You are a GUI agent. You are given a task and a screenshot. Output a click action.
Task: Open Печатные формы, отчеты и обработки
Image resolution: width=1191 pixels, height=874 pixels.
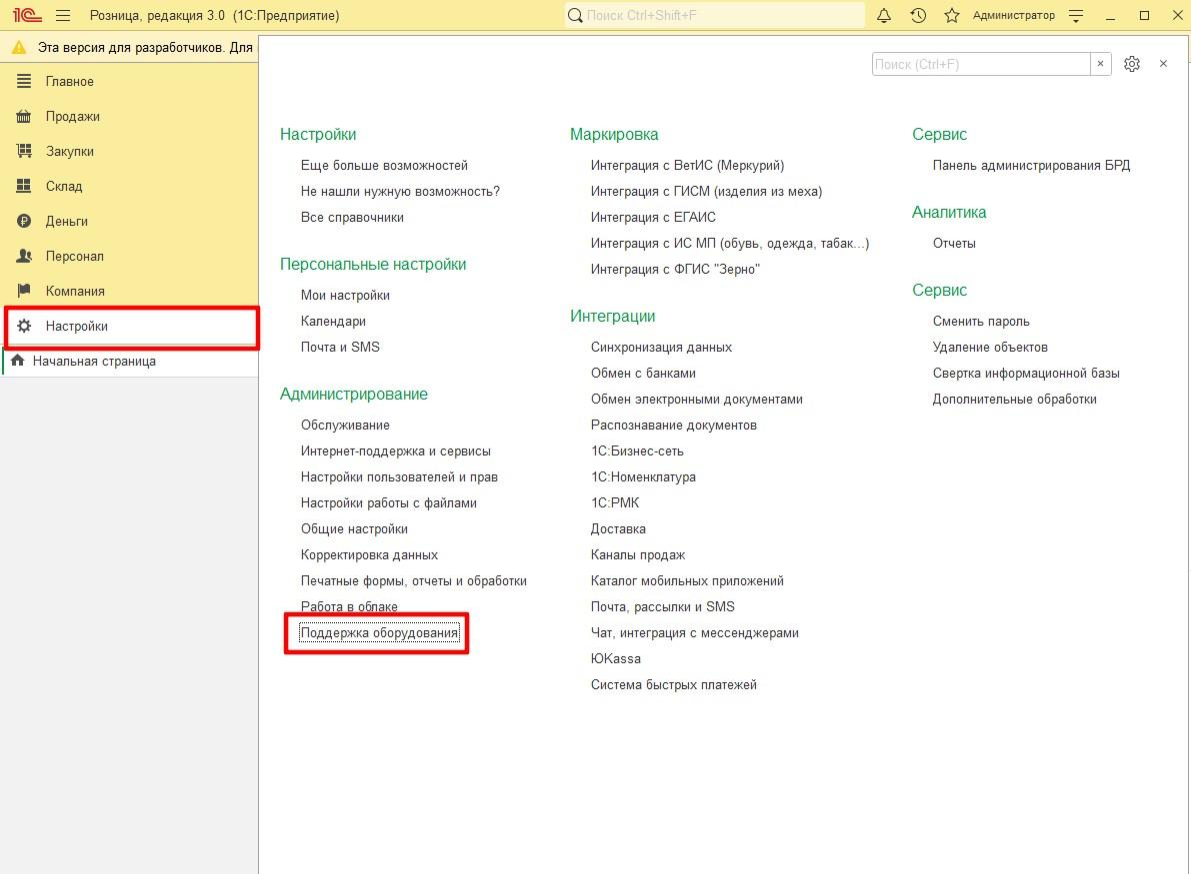point(414,581)
